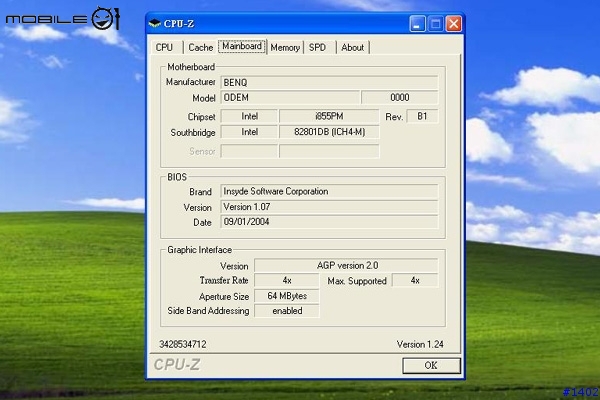The height and width of the screenshot is (400, 600).
Task: Switch to the CPU tab
Action: coord(165,47)
